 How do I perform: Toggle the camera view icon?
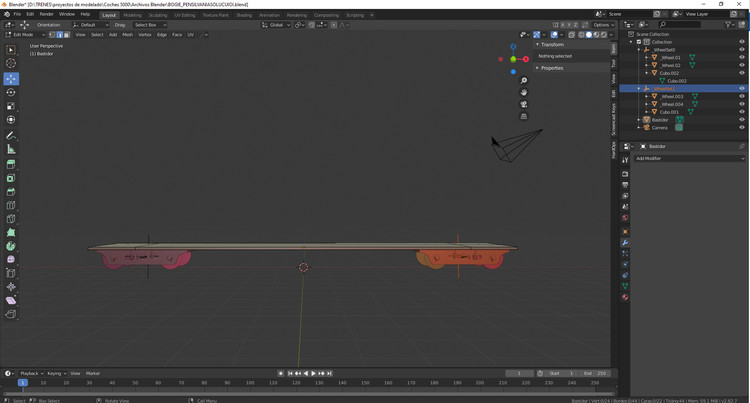tap(524, 104)
